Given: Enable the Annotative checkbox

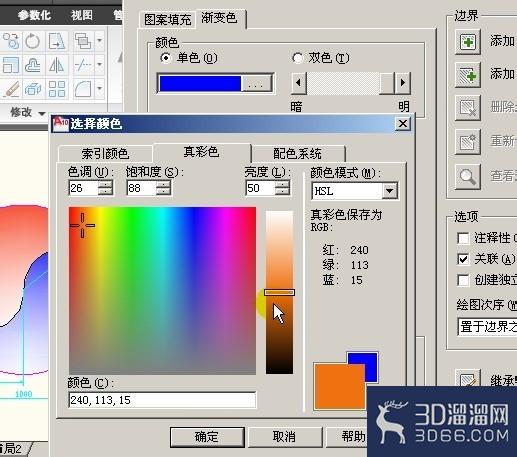Looking at the screenshot, I should pos(463,238).
